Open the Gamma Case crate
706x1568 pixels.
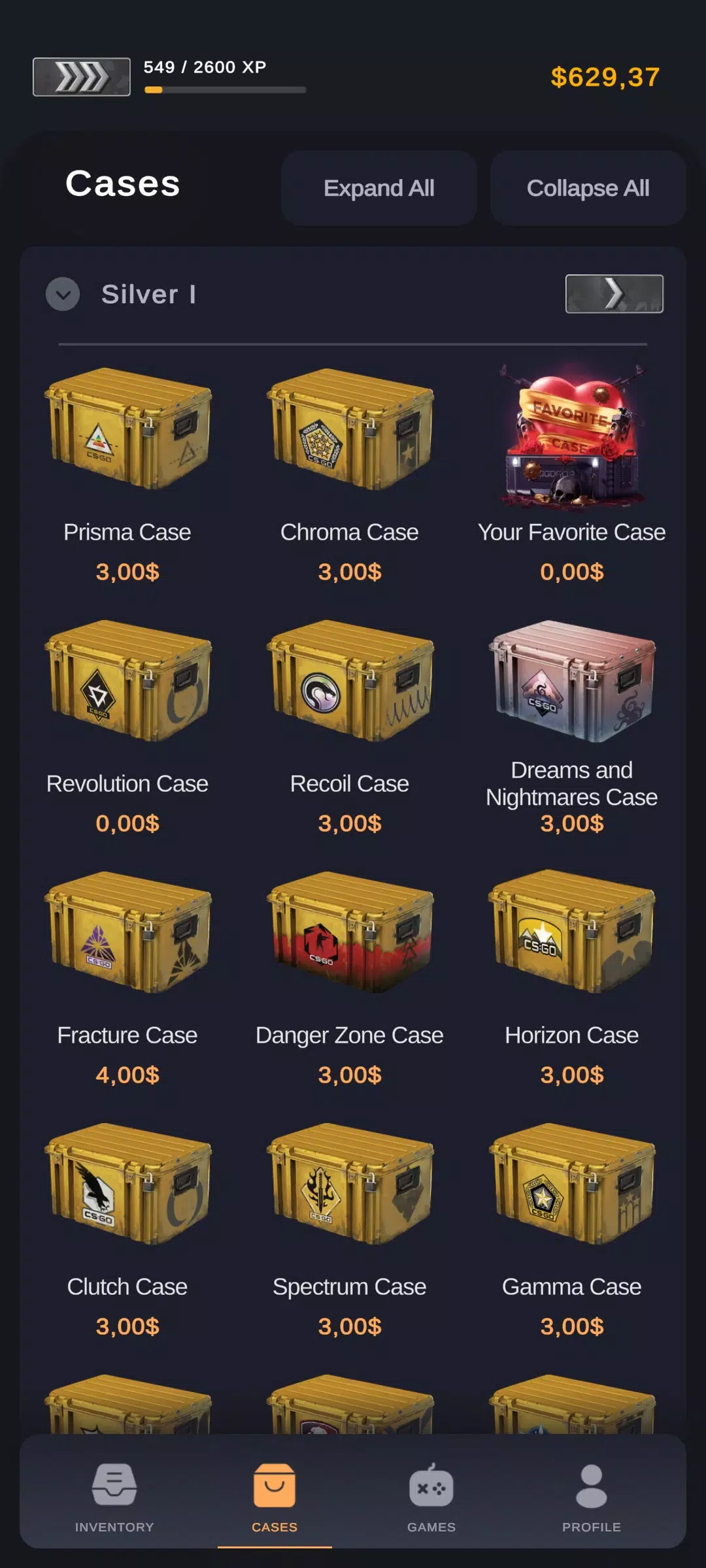pyautogui.click(x=572, y=1183)
